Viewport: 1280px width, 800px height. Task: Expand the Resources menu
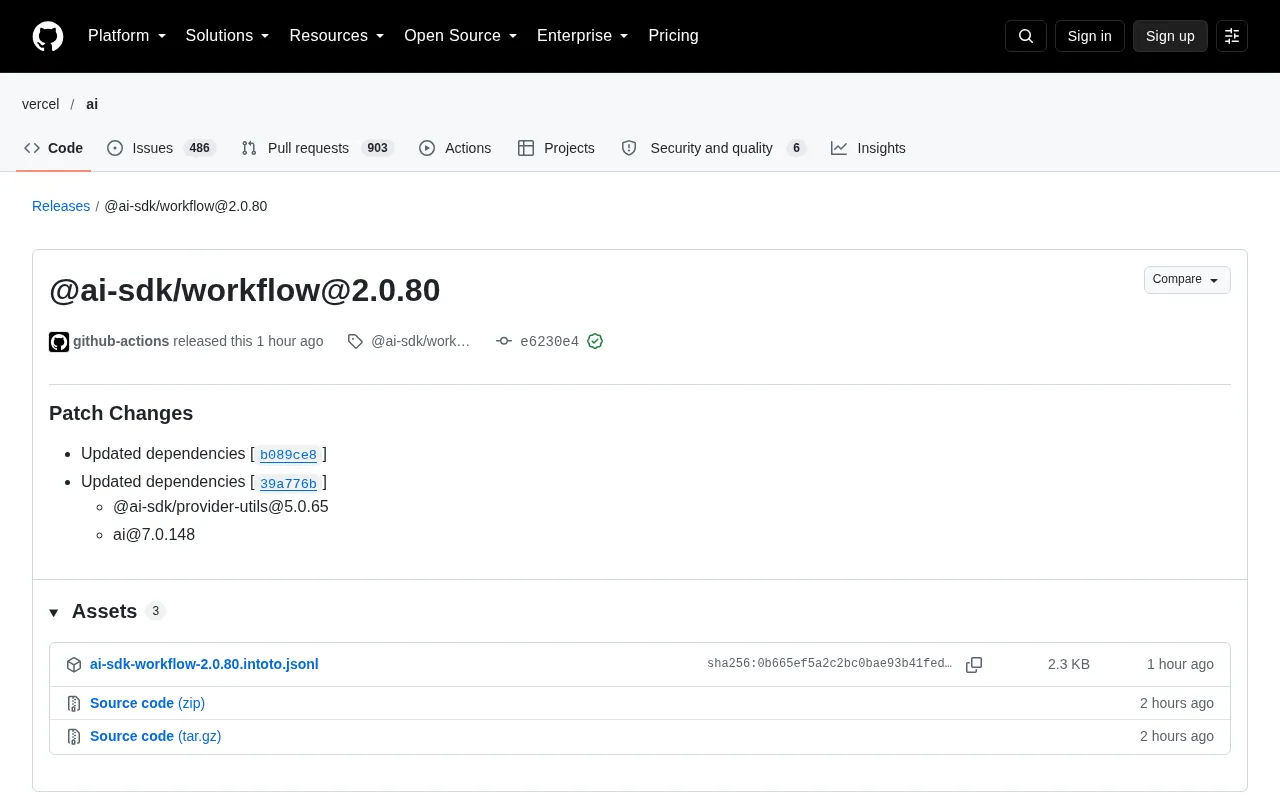tap(337, 36)
